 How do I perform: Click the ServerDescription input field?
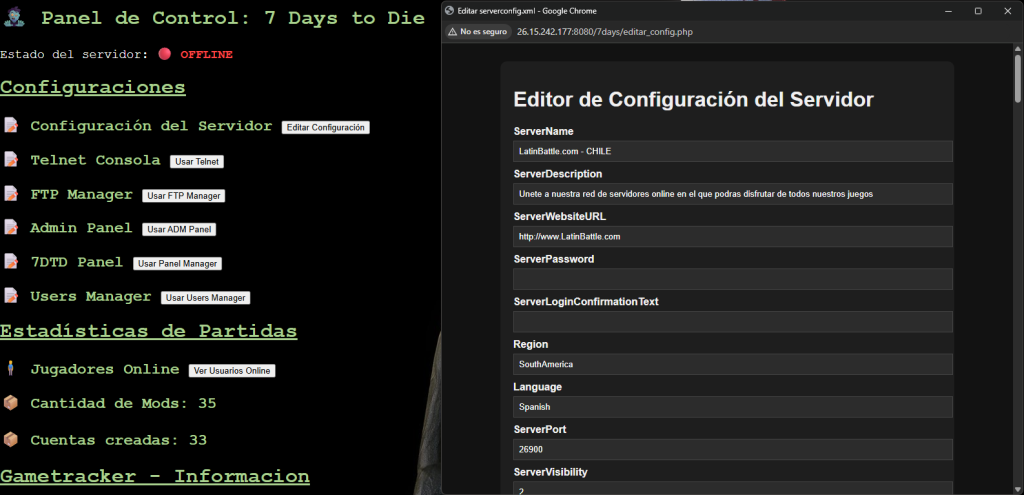pyautogui.click(x=733, y=194)
